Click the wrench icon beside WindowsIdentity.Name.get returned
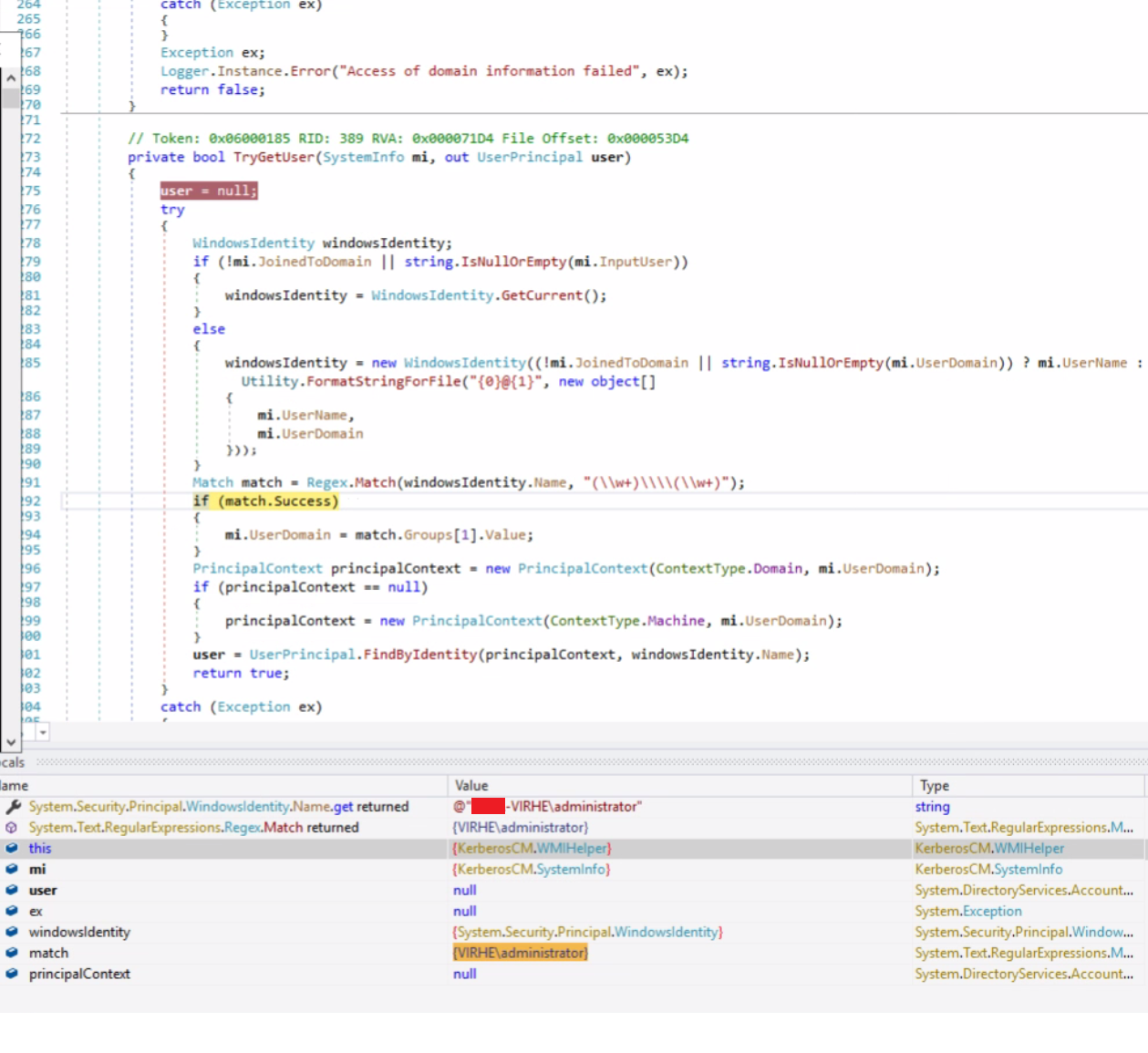Image resolution: width=1148 pixels, height=1053 pixels. coord(12,806)
